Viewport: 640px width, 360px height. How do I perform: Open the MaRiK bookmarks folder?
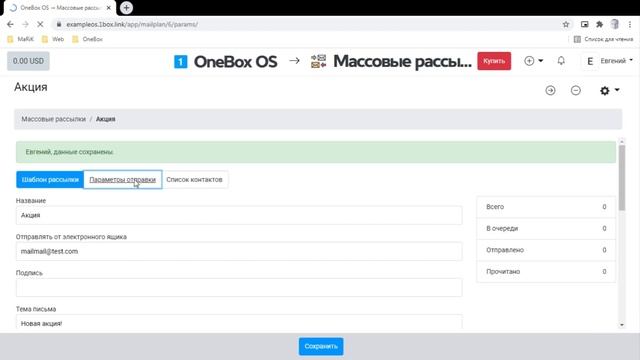tap(20, 39)
